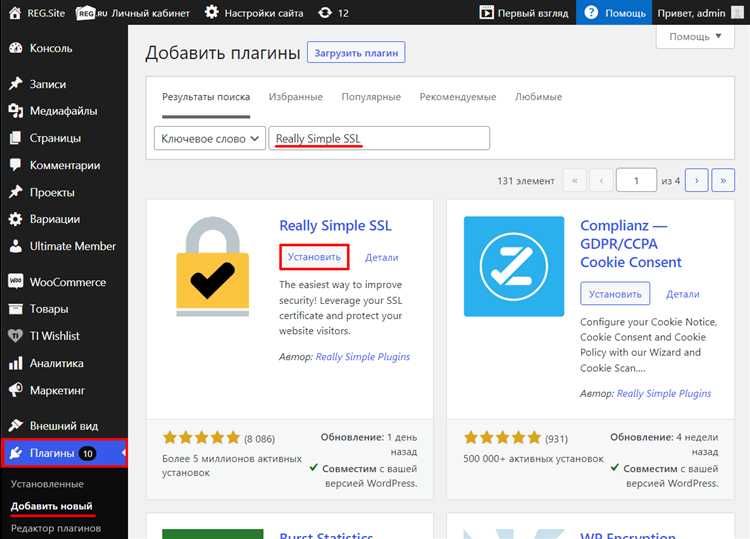
Task: Open the Complianz GDPR/CCPA Cookie Consent title
Action: 631,243
